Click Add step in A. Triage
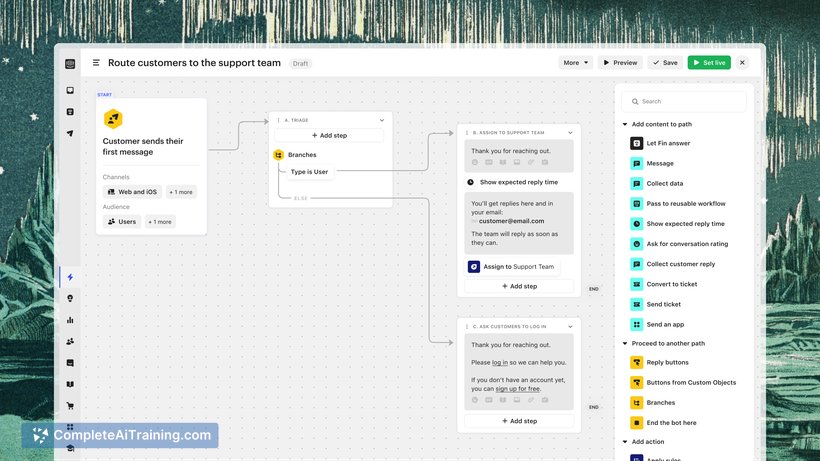Viewport: 820px width, 461px height. 329,135
